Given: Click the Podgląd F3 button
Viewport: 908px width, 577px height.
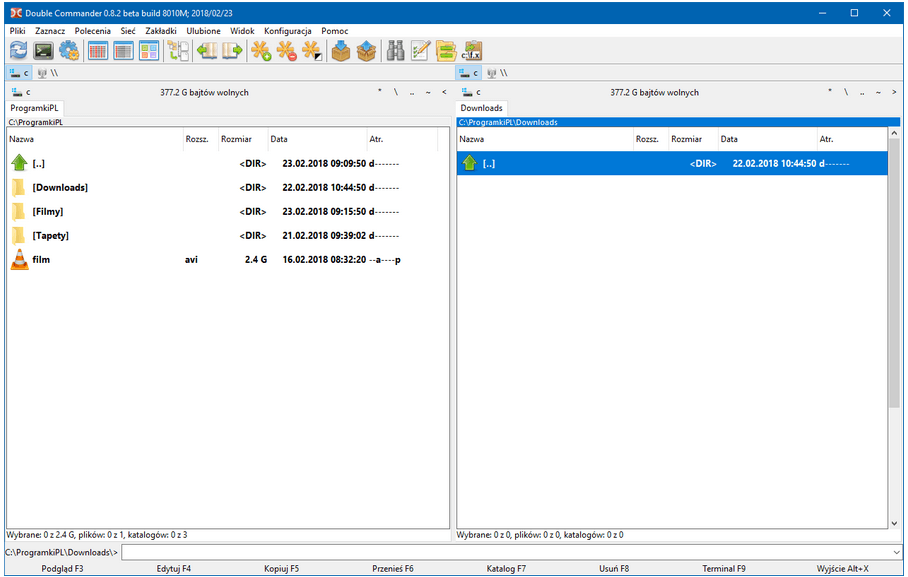Looking at the screenshot, I should [63, 568].
